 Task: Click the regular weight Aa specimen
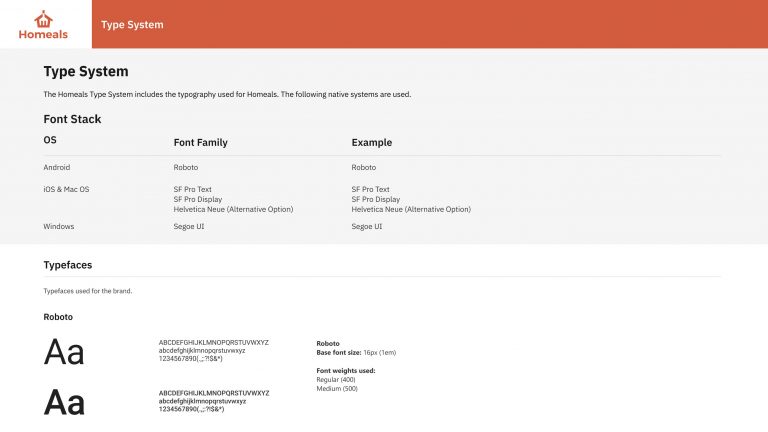64,352
